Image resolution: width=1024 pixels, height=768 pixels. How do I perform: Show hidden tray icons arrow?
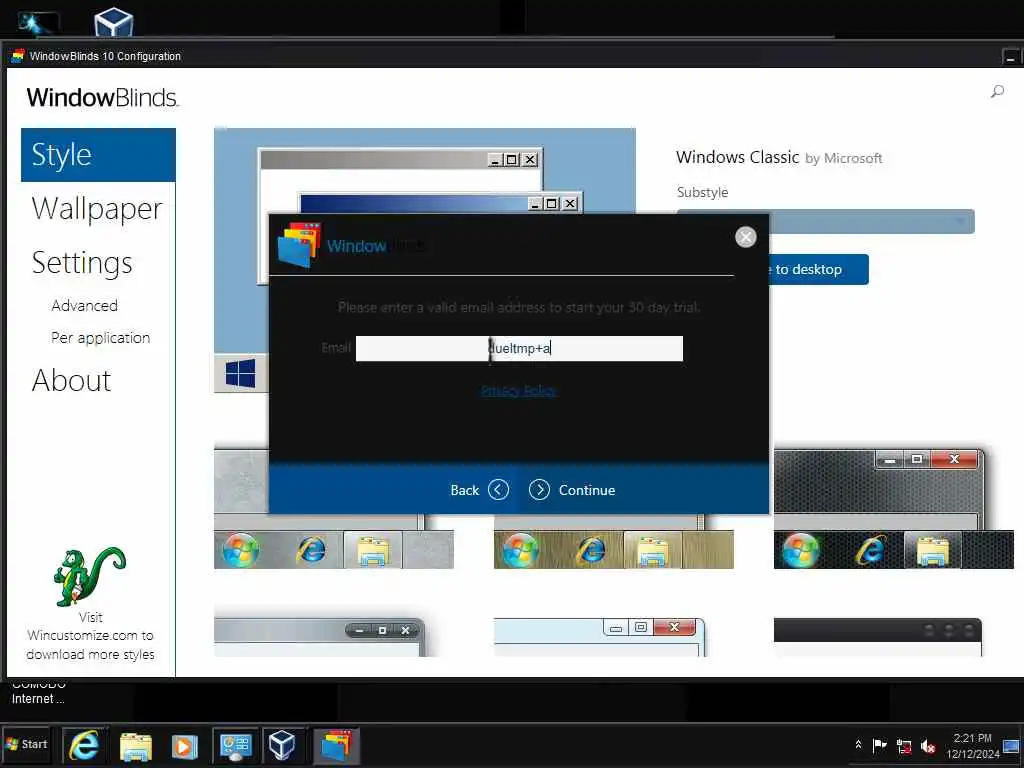click(x=858, y=744)
